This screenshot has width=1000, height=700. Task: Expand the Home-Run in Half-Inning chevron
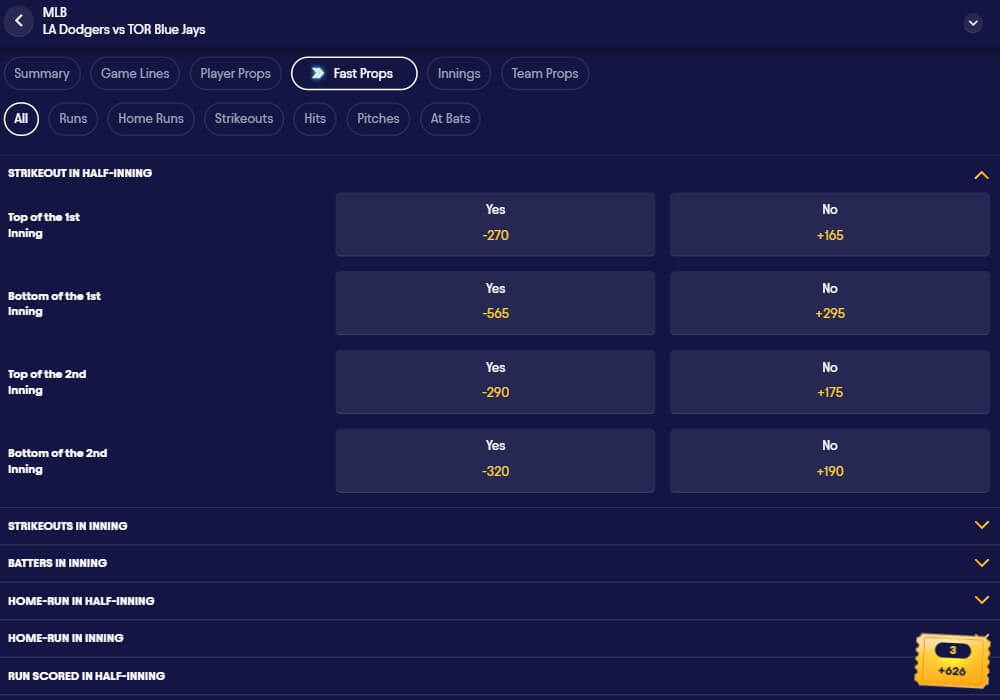click(980, 599)
